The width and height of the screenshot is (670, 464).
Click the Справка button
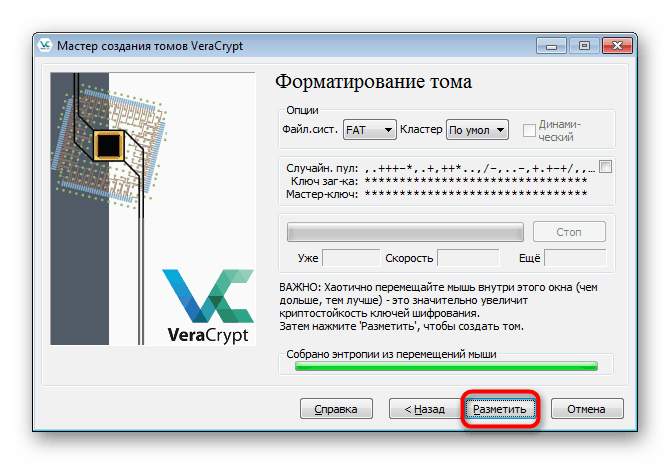[336, 409]
